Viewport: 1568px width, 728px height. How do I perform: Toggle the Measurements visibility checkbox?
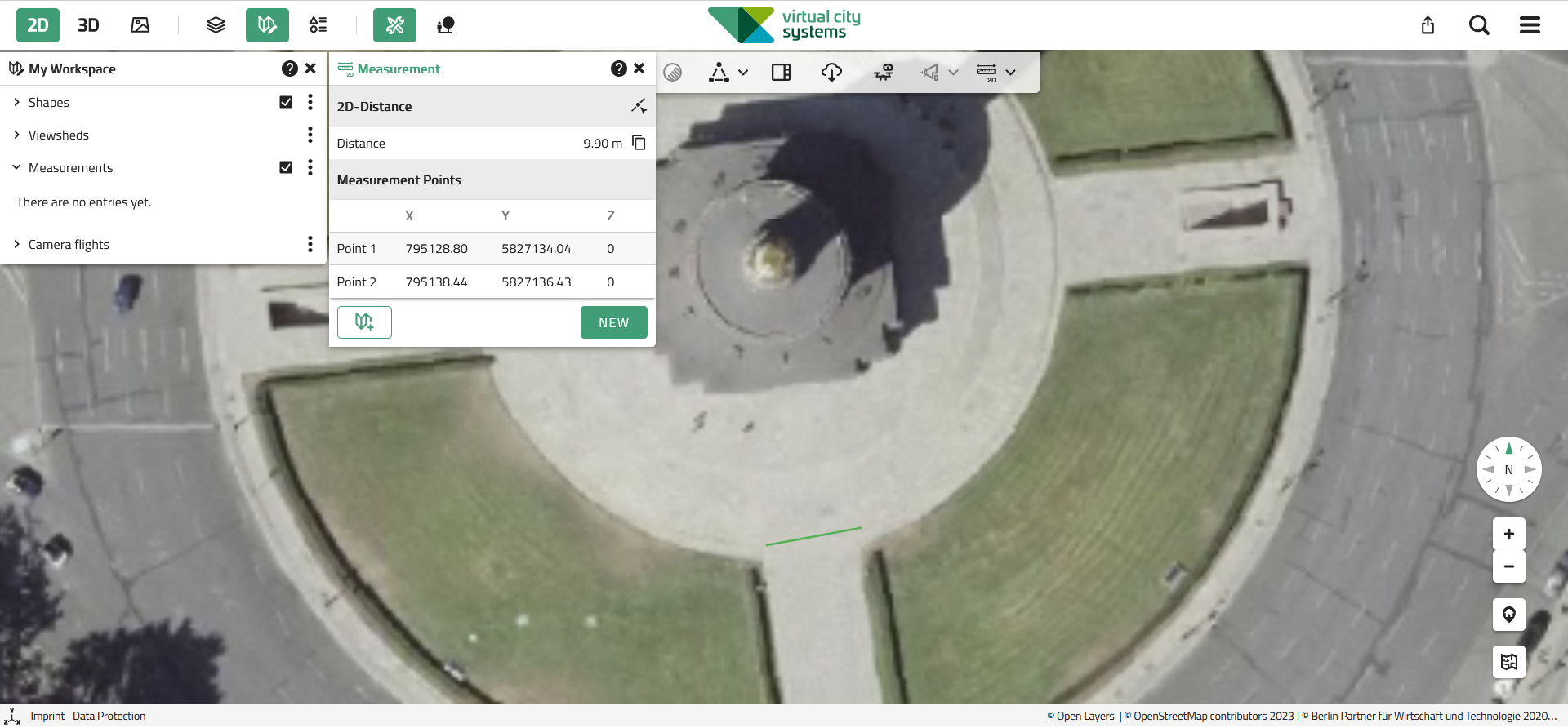[x=286, y=167]
